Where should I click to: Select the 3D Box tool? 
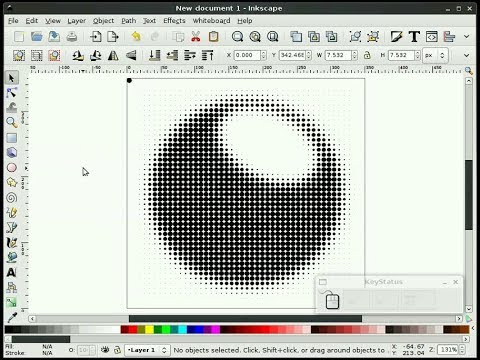pos(12,152)
